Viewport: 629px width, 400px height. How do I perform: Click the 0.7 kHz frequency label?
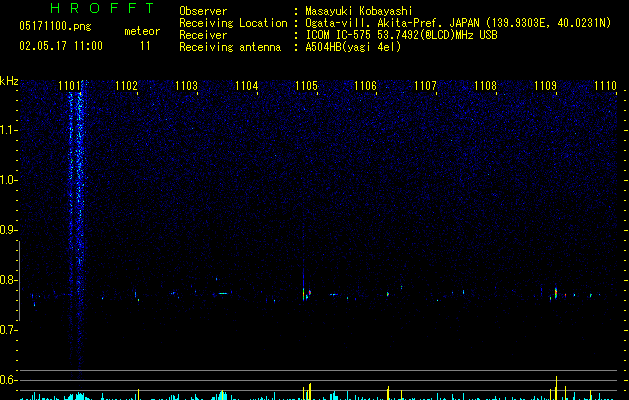tap(8, 330)
